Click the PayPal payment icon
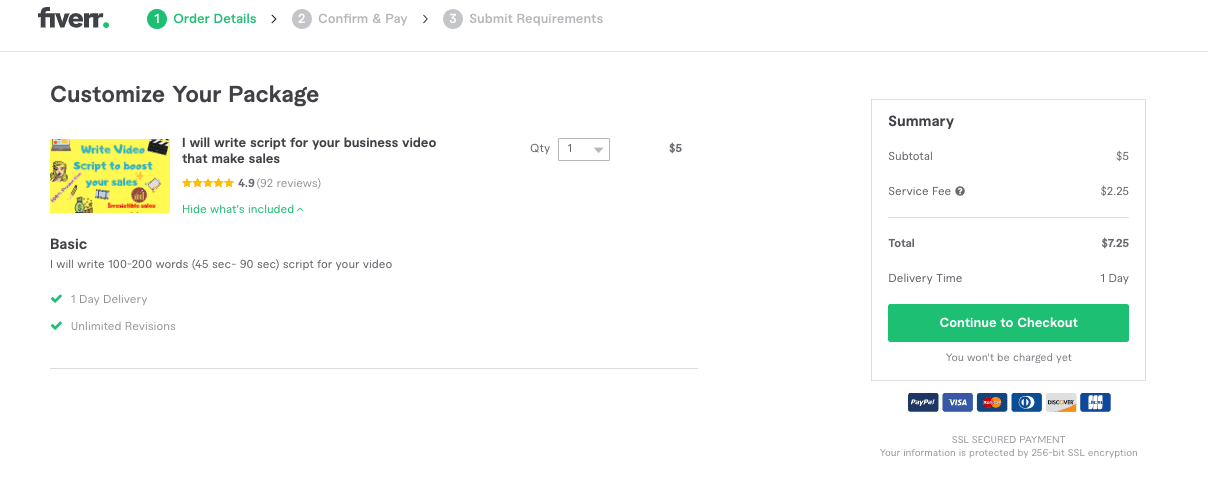This screenshot has height=499, width=1208. coord(923,402)
